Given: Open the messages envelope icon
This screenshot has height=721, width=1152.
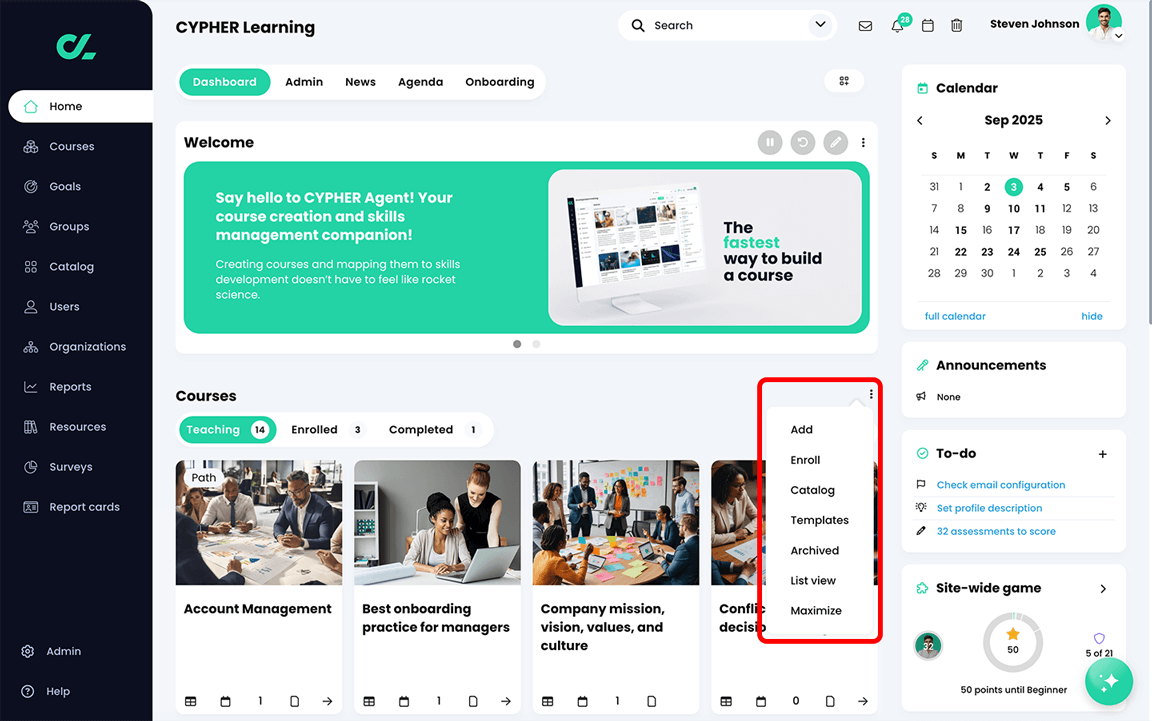Looking at the screenshot, I should 865,25.
